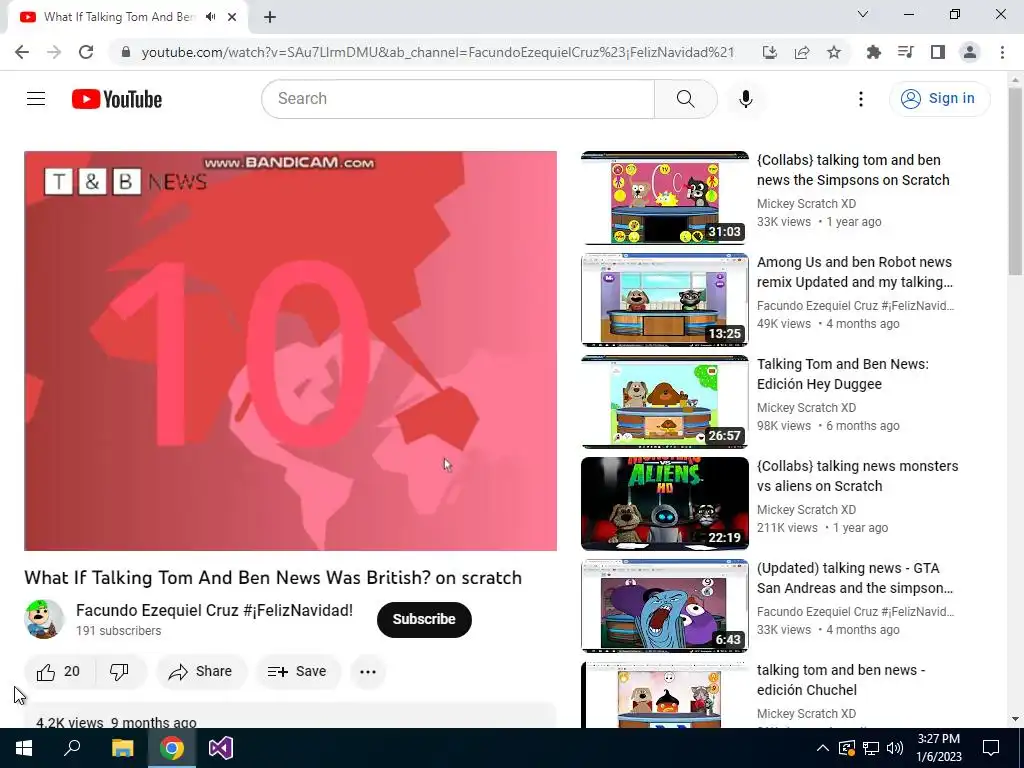
Task: Open Chrome extensions puzzle icon
Action: pyautogui.click(x=874, y=52)
